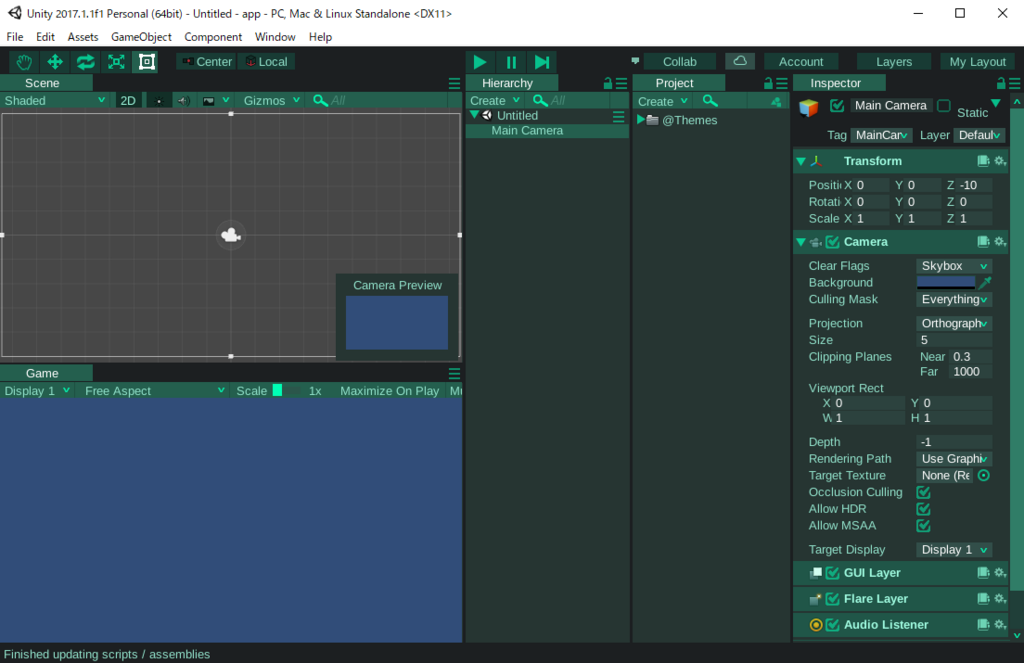The height and width of the screenshot is (663, 1024).
Task: Toggle scene lighting icon
Action: [x=159, y=101]
